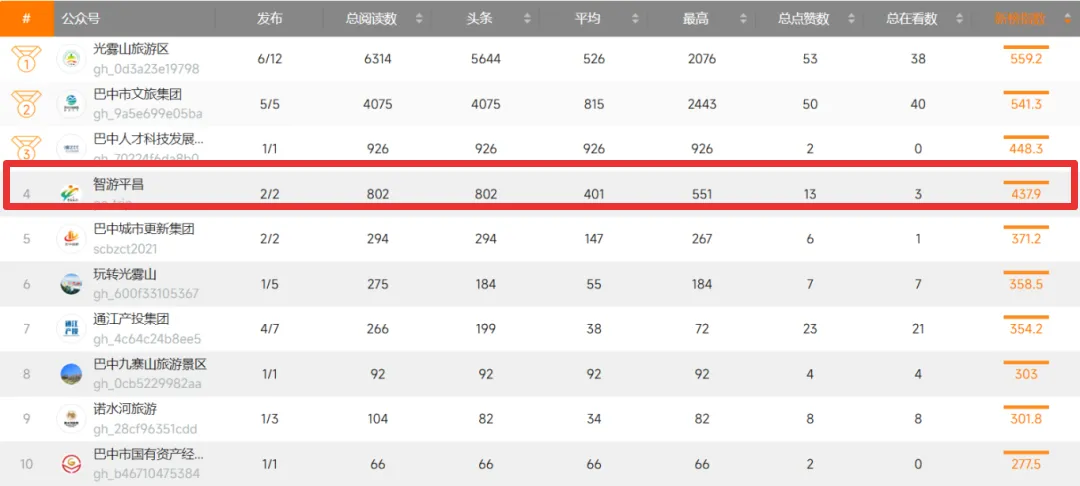Click 巴中市文旅集团 avatar logo
This screenshot has height=486, width=1080.
click(x=71, y=104)
